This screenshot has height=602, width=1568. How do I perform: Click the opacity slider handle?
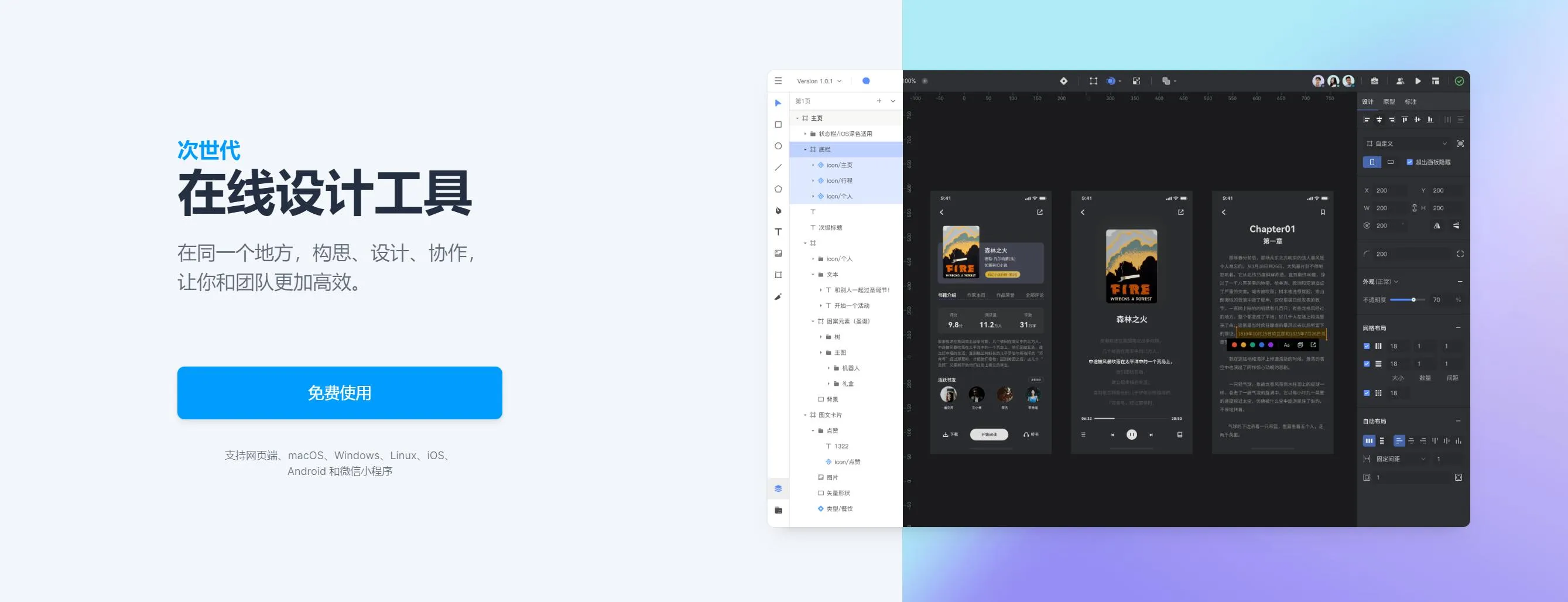tap(1413, 300)
